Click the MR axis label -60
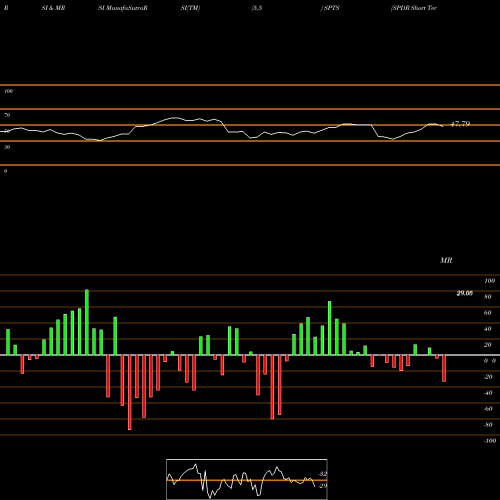 tap(488, 409)
